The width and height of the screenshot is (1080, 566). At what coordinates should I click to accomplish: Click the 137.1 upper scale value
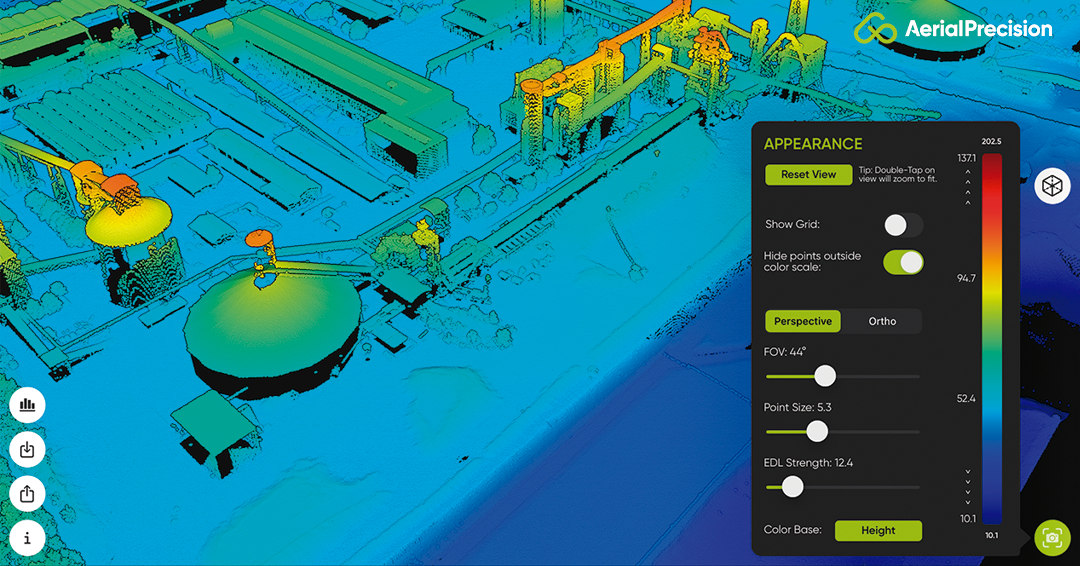click(966, 158)
